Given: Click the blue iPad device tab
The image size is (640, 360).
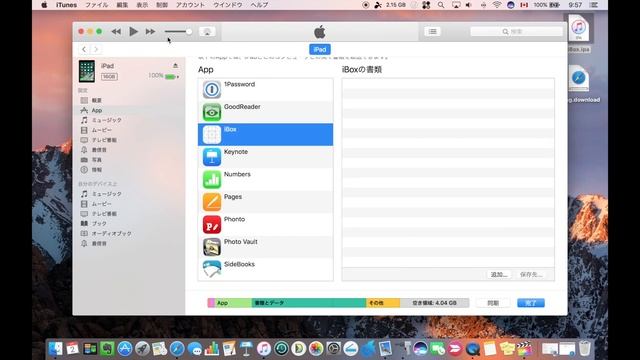Looking at the screenshot, I should click(x=320, y=49).
